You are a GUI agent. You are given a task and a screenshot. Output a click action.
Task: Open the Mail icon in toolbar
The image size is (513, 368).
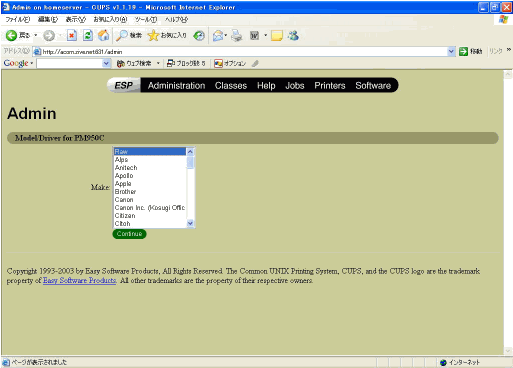[x=218, y=35]
